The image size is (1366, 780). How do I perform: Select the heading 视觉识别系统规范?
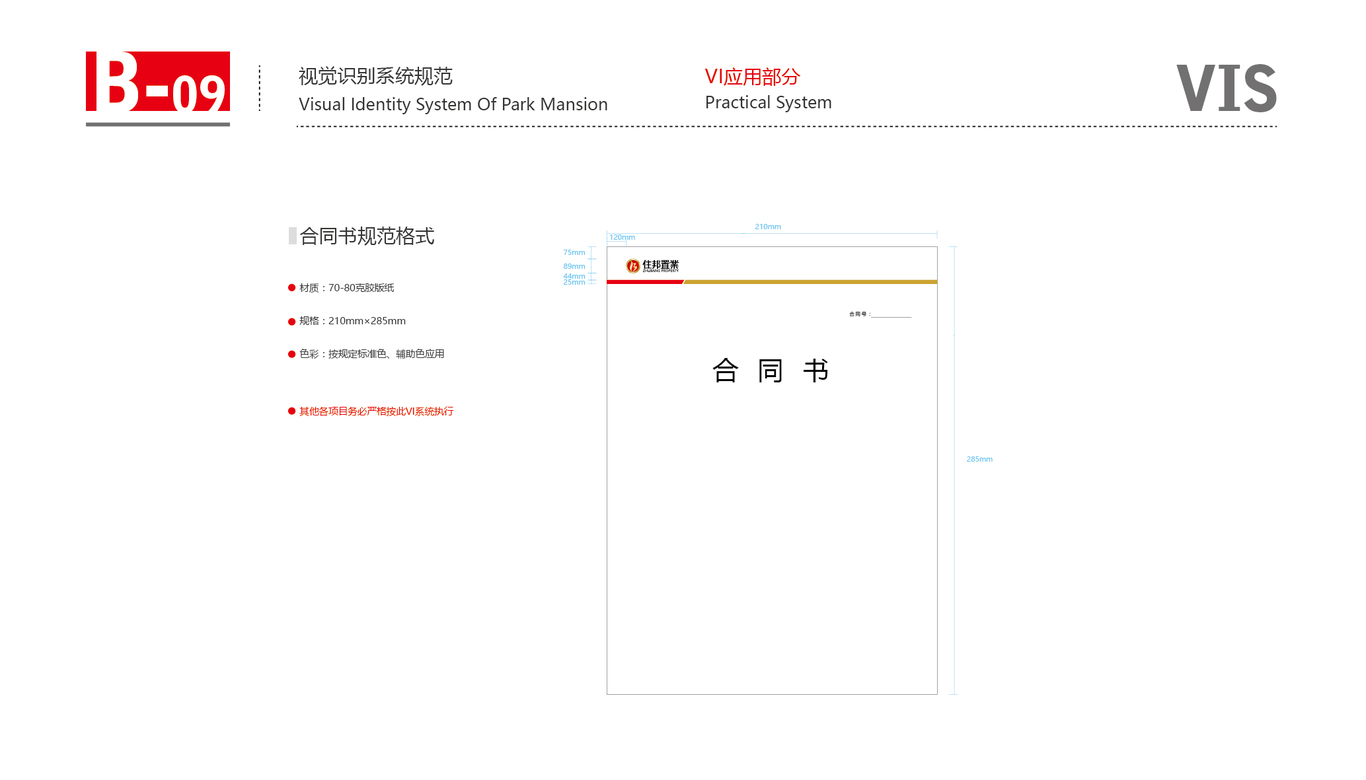[x=376, y=76]
